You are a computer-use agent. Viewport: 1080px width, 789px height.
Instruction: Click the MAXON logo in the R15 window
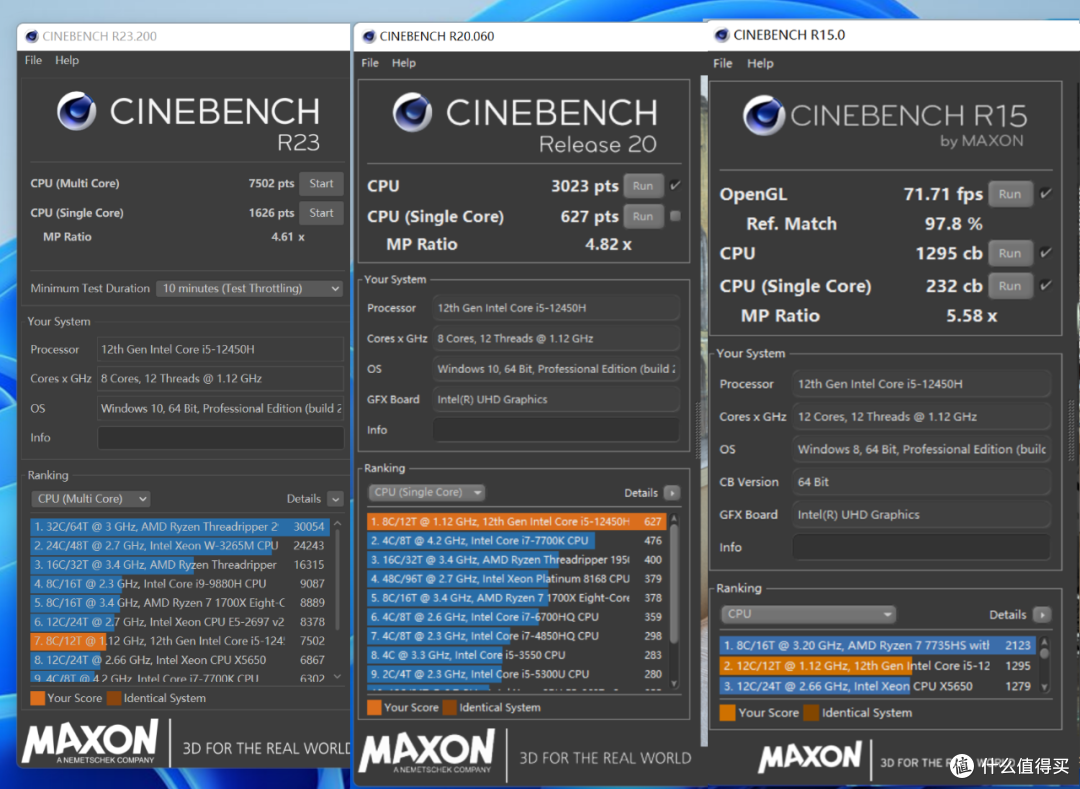point(810,757)
